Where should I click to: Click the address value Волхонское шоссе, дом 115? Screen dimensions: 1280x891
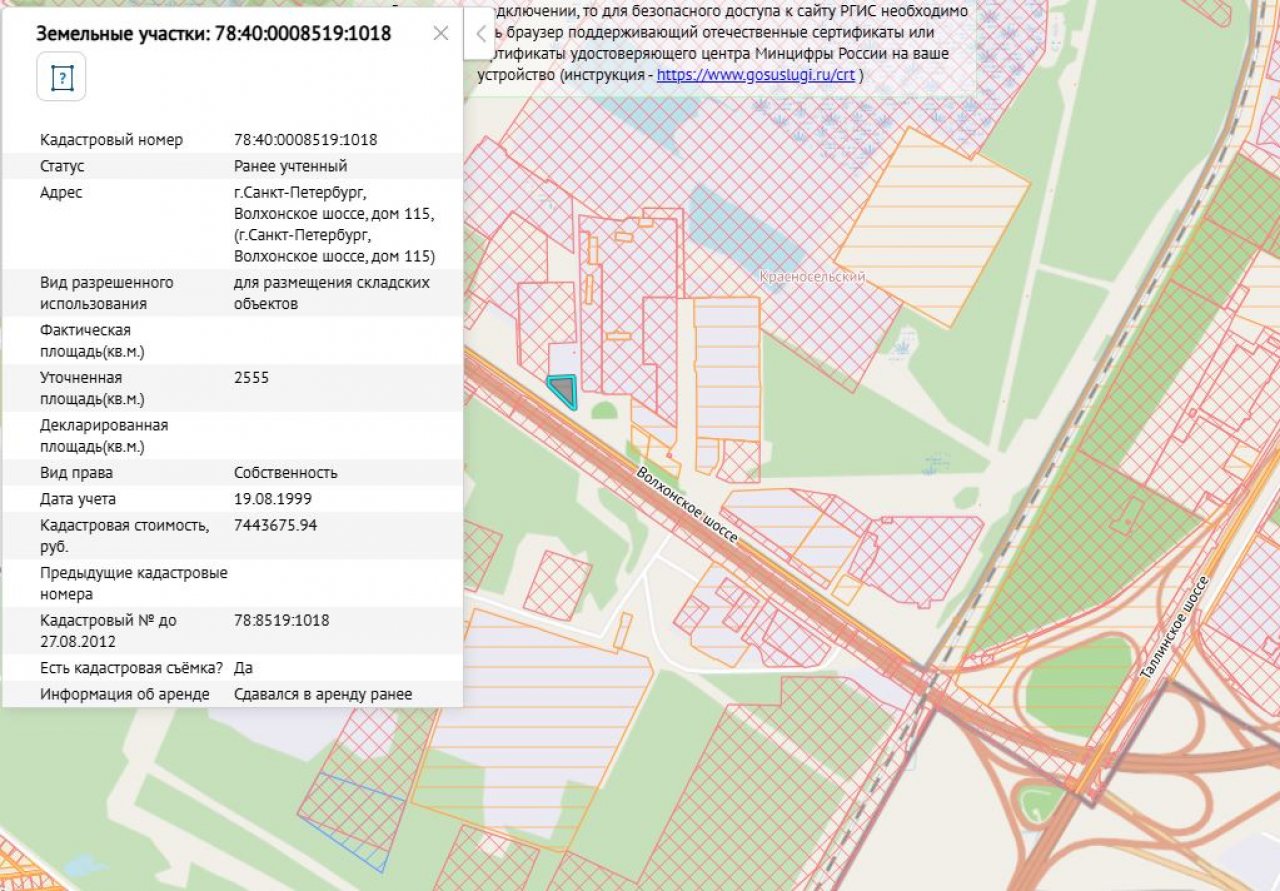point(334,214)
